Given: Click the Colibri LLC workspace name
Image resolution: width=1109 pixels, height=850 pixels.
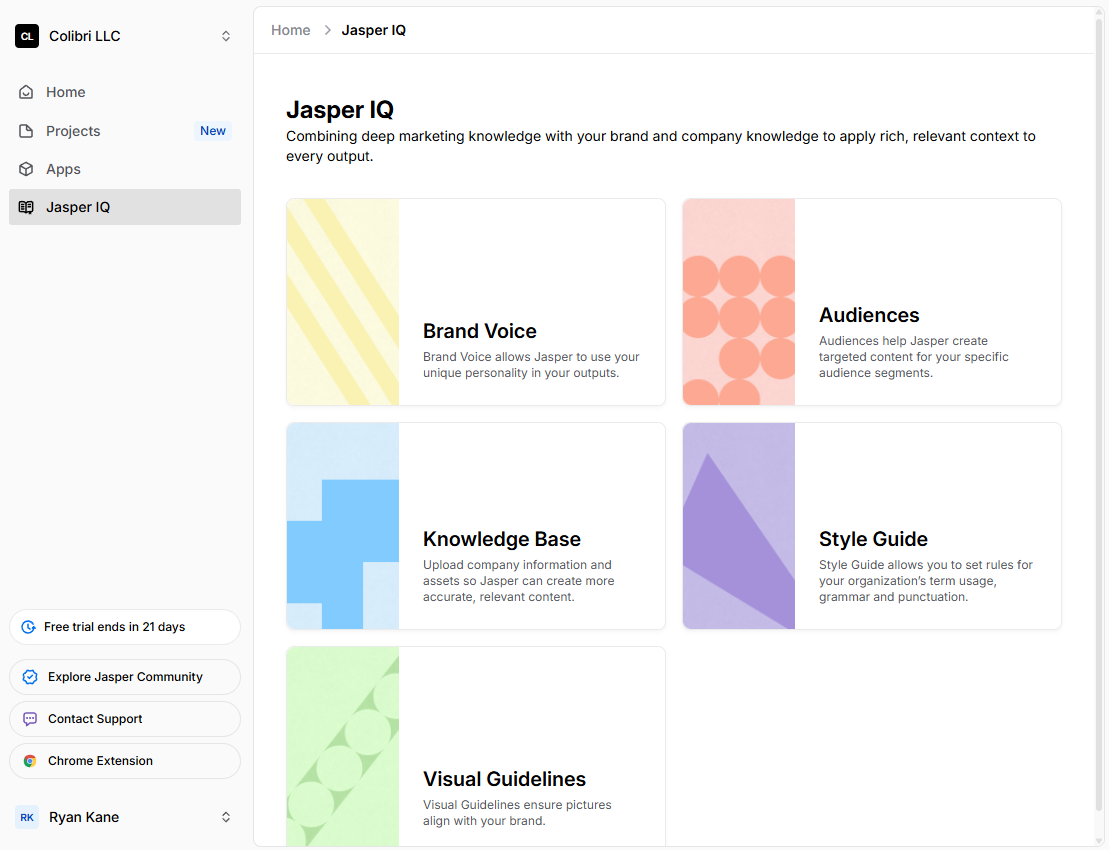Looking at the screenshot, I should [x=85, y=36].
